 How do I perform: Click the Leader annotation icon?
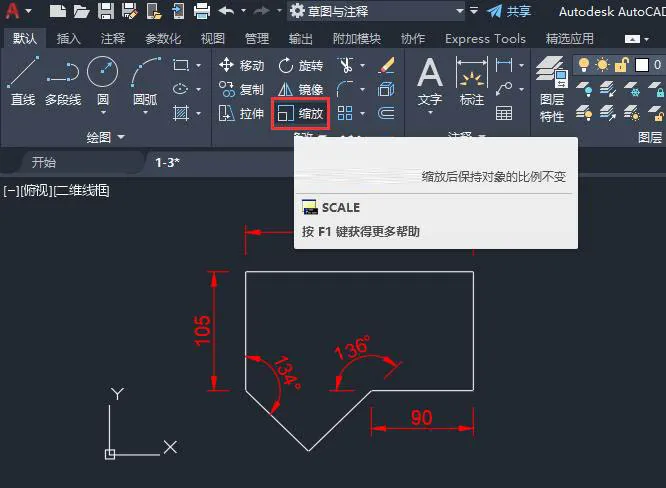[x=504, y=89]
